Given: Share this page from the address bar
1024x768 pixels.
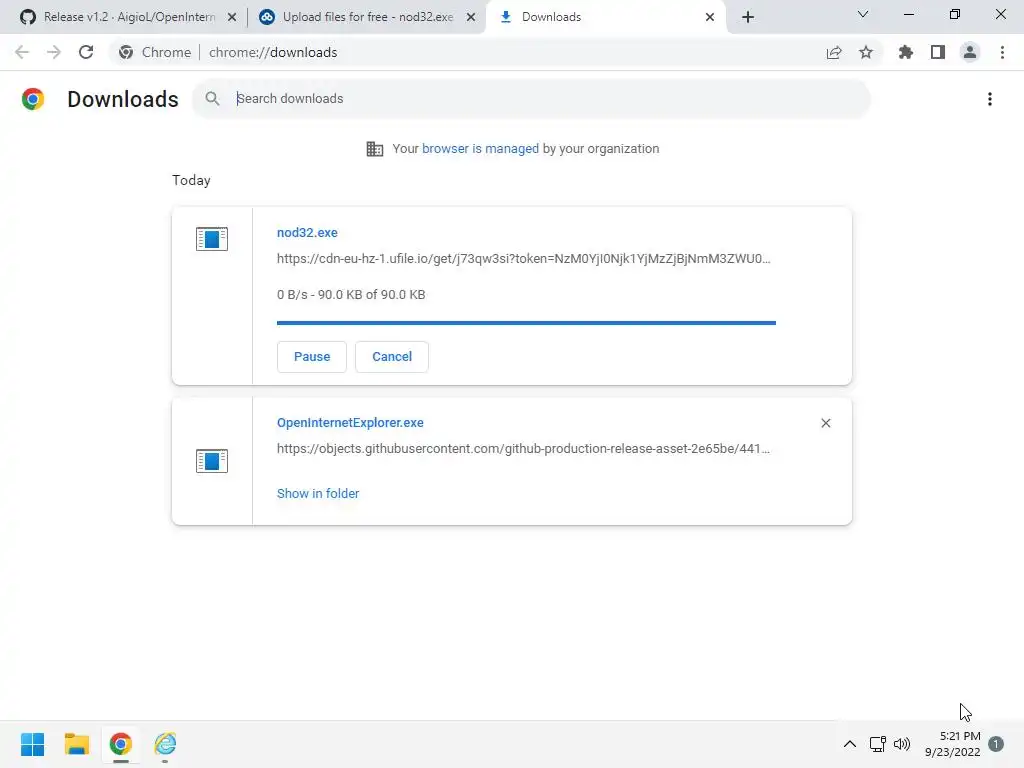Looking at the screenshot, I should click(x=834, y=52).
